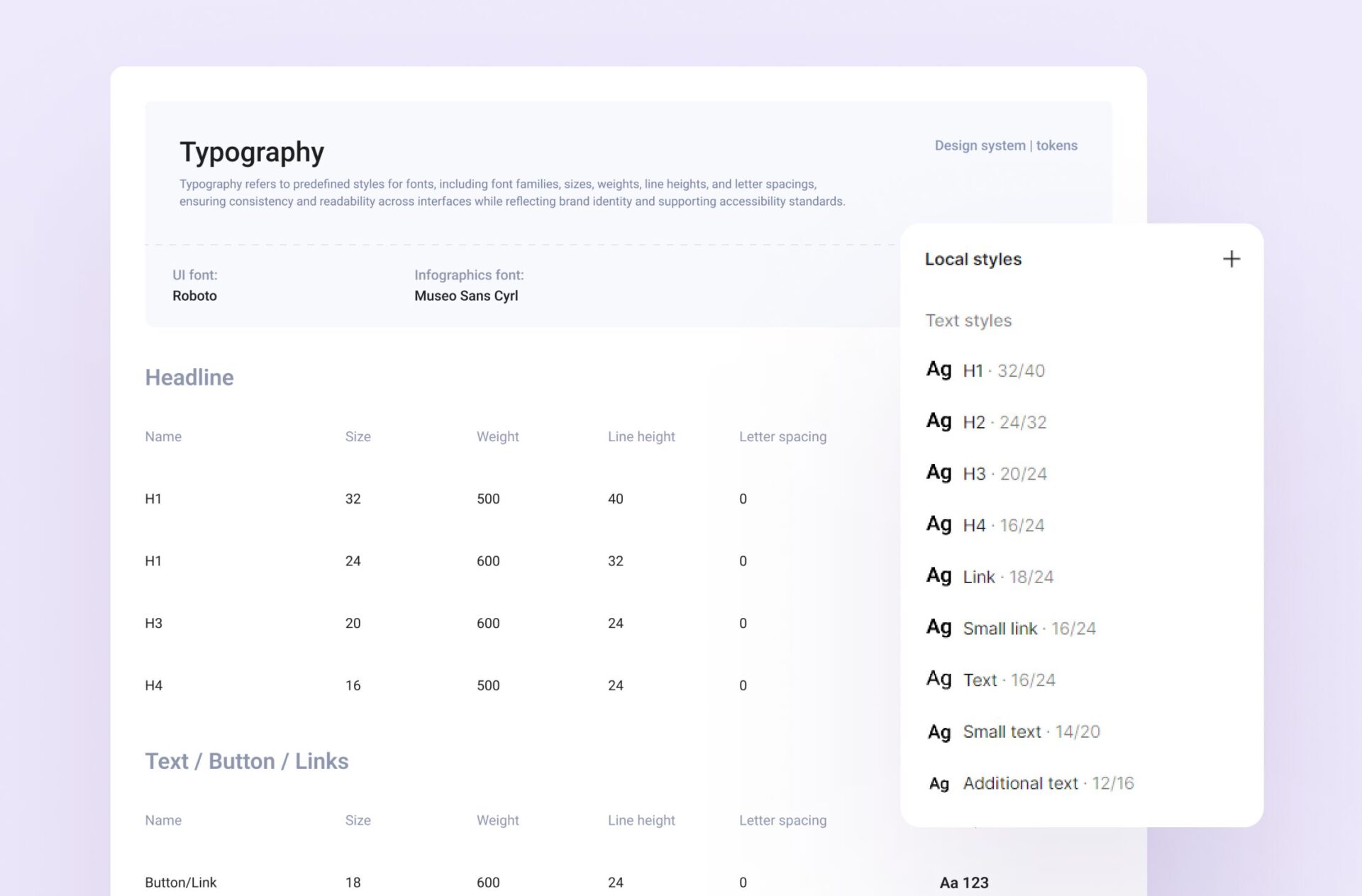This screenshot has width=1362, height=896.
Task: Click the Ag preview icon for Small text
Action: [x=939, y=732]
